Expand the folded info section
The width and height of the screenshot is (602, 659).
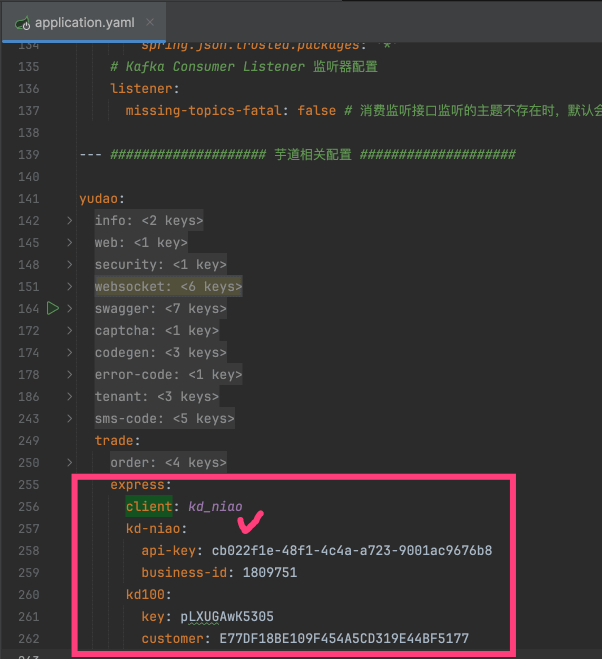69,220
